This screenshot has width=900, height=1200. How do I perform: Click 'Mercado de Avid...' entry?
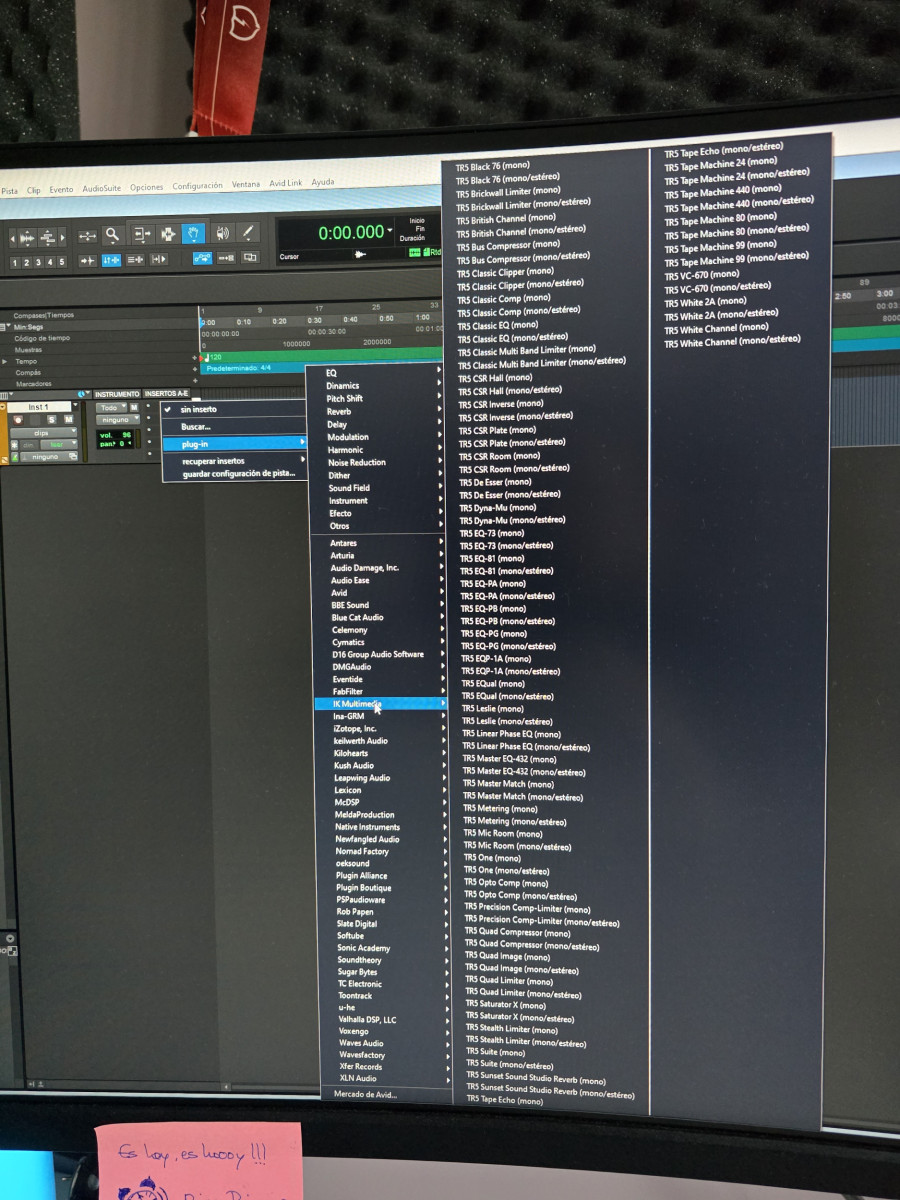pyautogui.click(x=365, y=1095)
